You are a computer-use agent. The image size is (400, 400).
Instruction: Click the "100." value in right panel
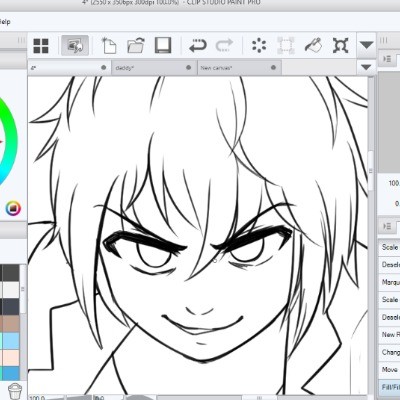tap(394, 183)
